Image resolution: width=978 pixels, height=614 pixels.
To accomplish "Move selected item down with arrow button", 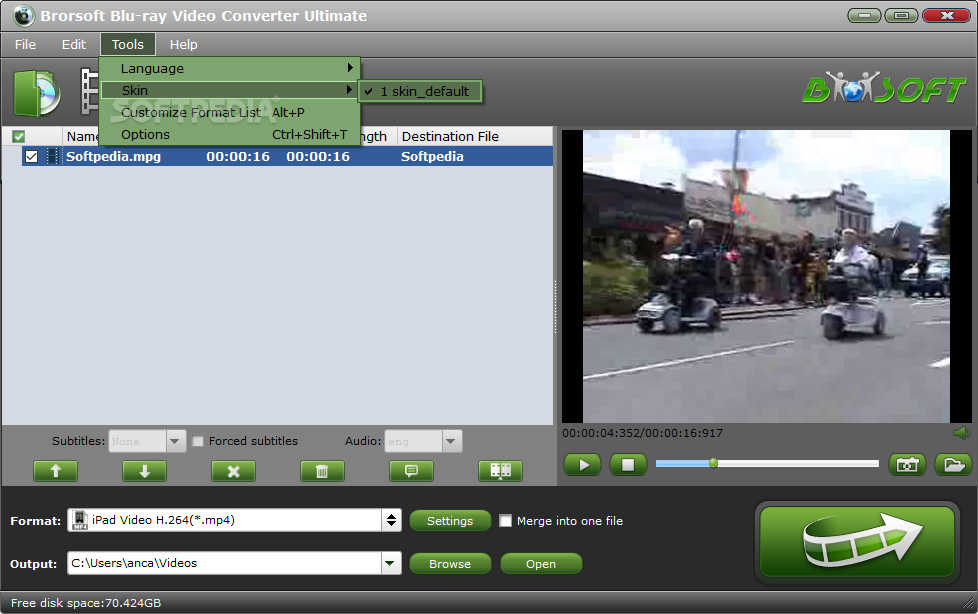I will click(145, 471).
